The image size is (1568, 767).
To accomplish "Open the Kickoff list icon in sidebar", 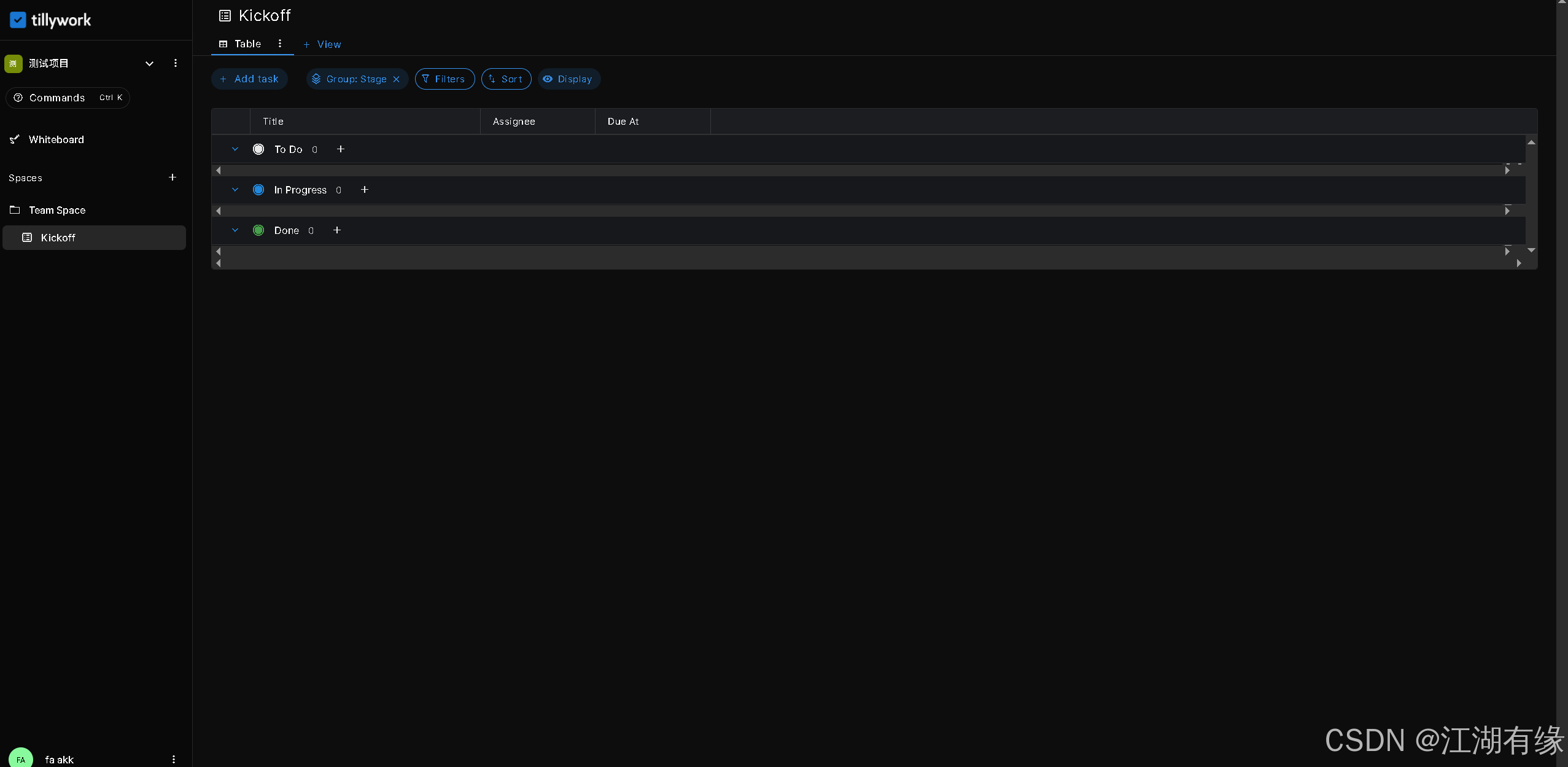I will [x=26, y=238].
